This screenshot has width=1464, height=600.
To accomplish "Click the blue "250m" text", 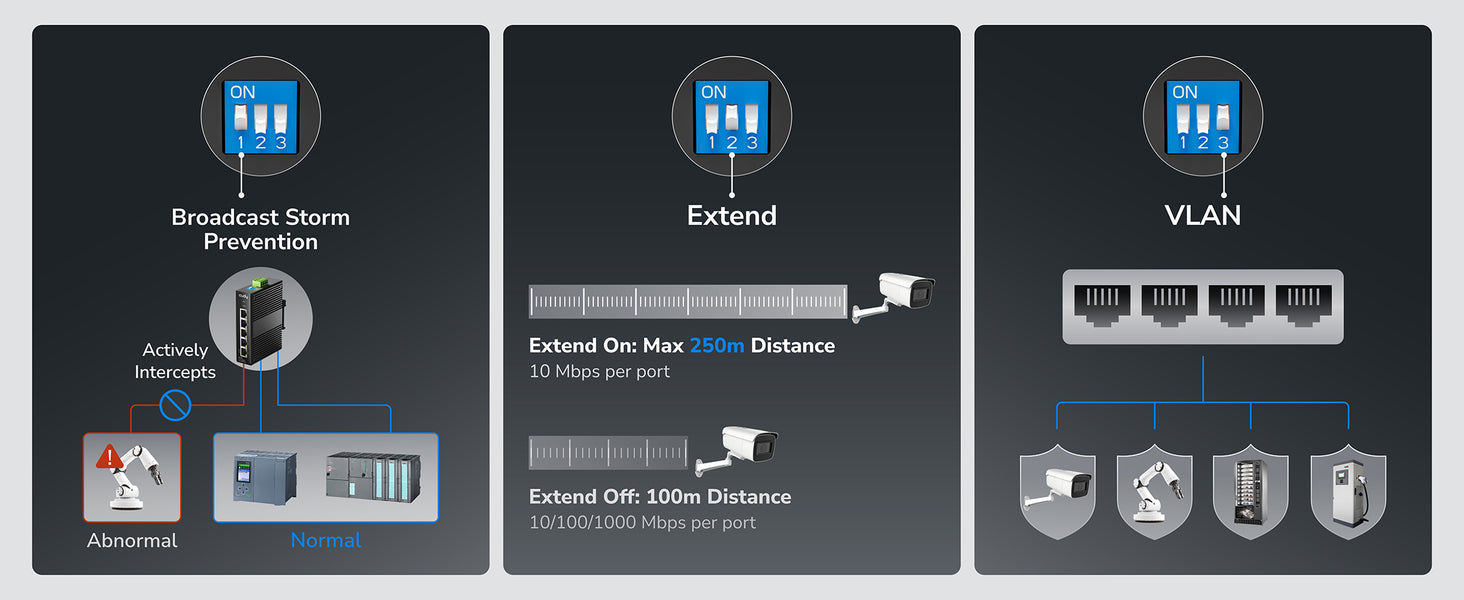I will [x=717, y=346].
